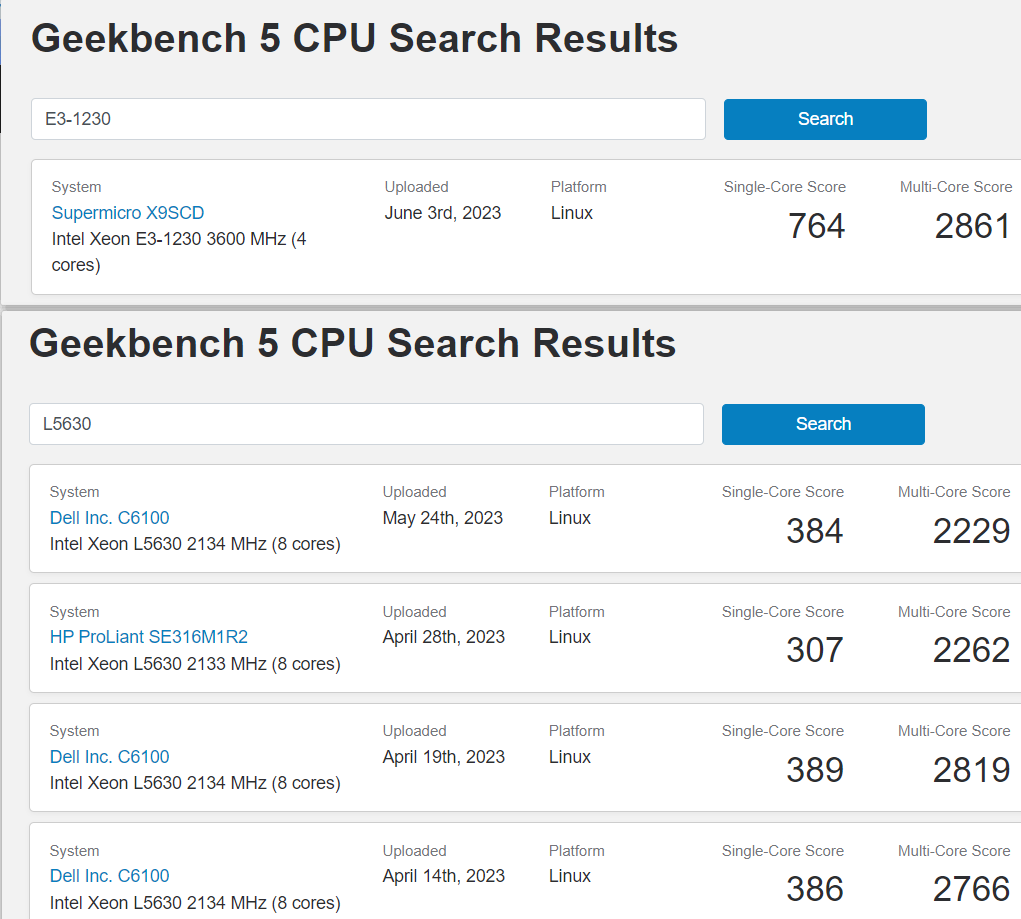Open Dell Inc. C6100 result uploaded May 24th
This screenshot has height=919, width=1021.
point(110,518)
